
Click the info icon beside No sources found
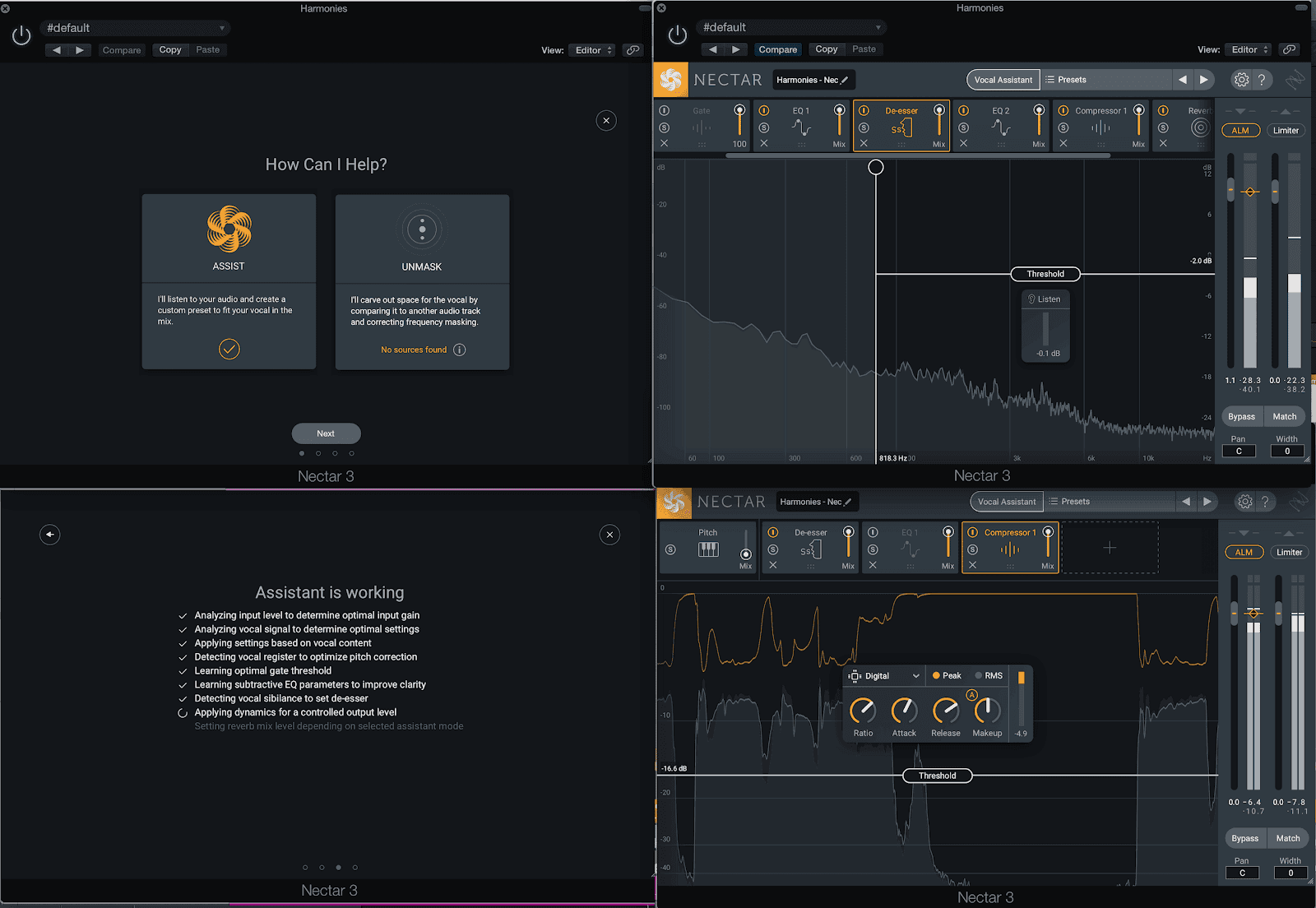coord(460,350)
